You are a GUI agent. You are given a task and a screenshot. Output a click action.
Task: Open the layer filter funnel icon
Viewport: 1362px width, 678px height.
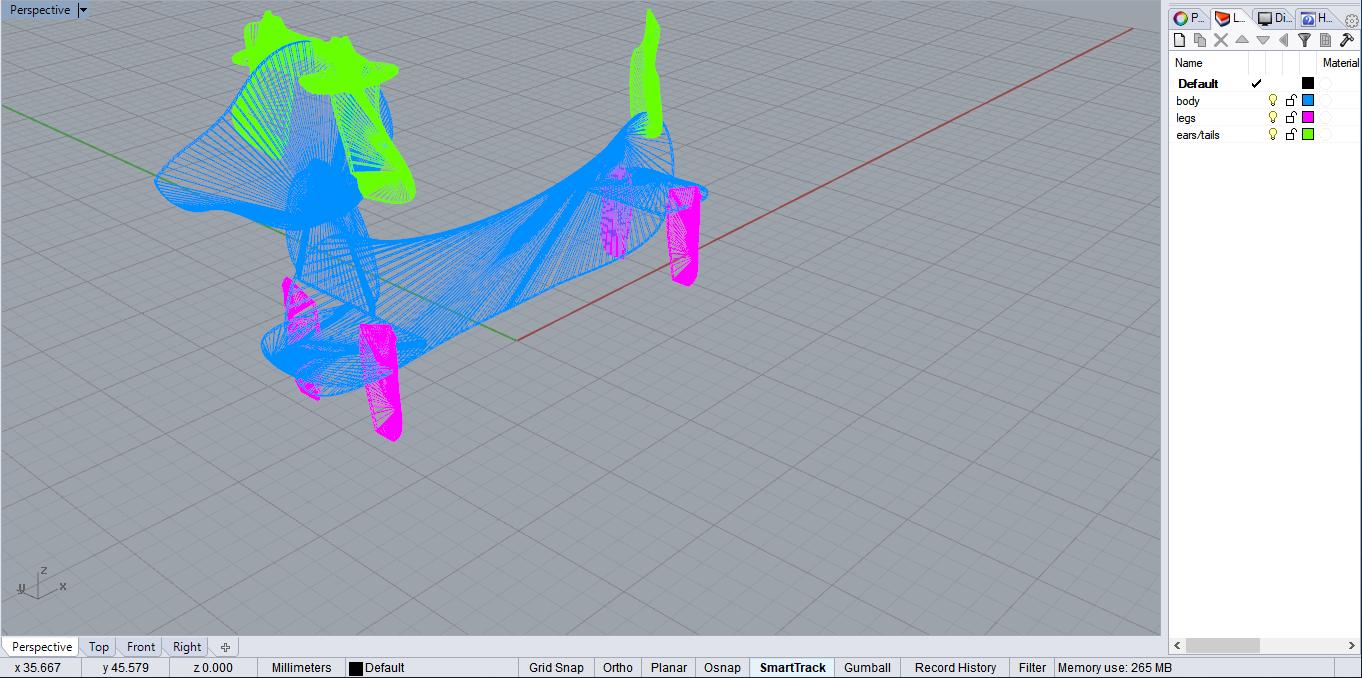click(x=1304, y=40)
